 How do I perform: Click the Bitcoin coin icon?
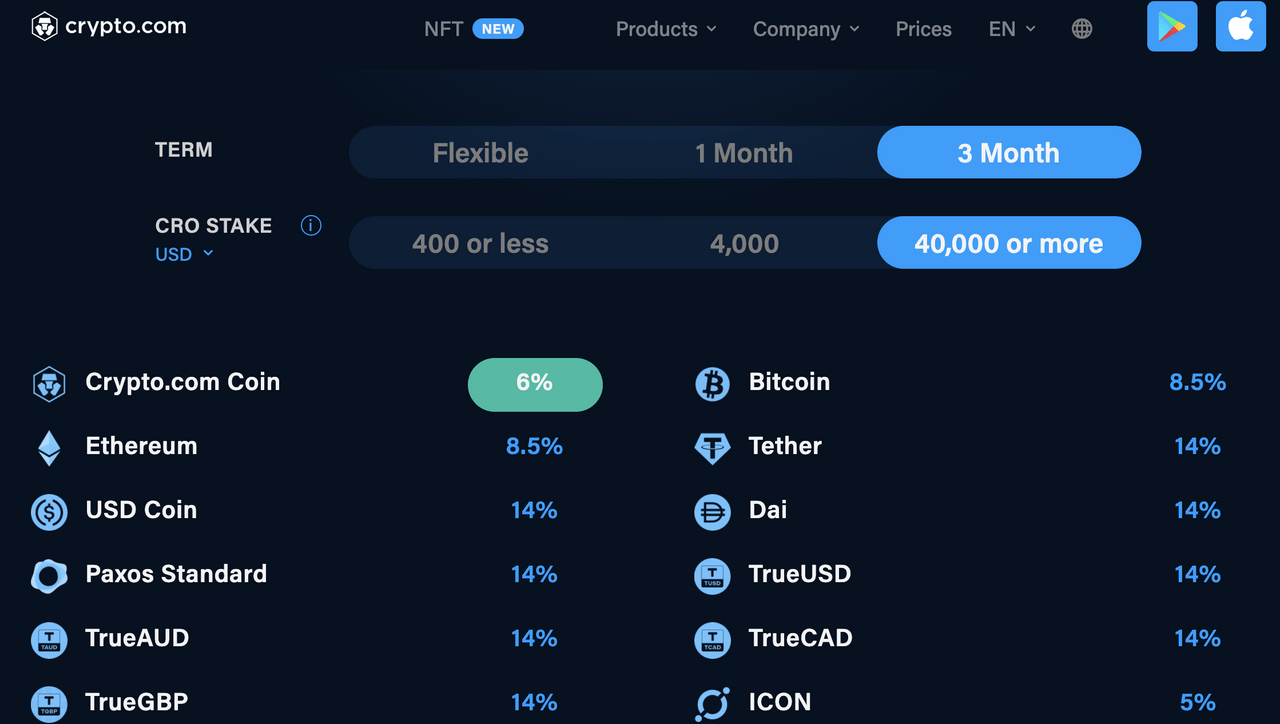[x=713, y=383]
